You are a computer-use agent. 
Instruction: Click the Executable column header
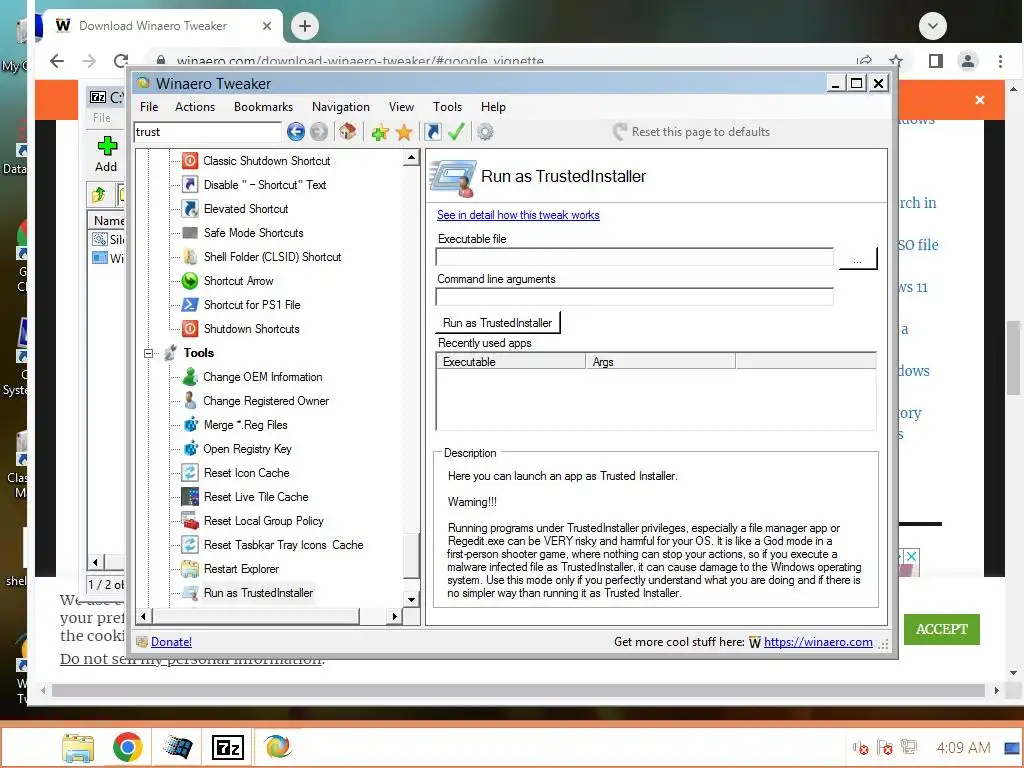[x=511, y=362]
